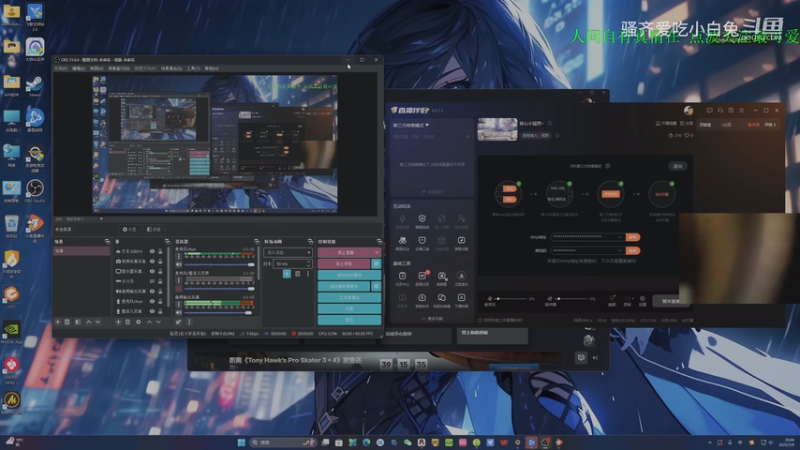Open virtual camera settings gear icon
Screen dimensions: 800x450
click(x=376, y=286)
